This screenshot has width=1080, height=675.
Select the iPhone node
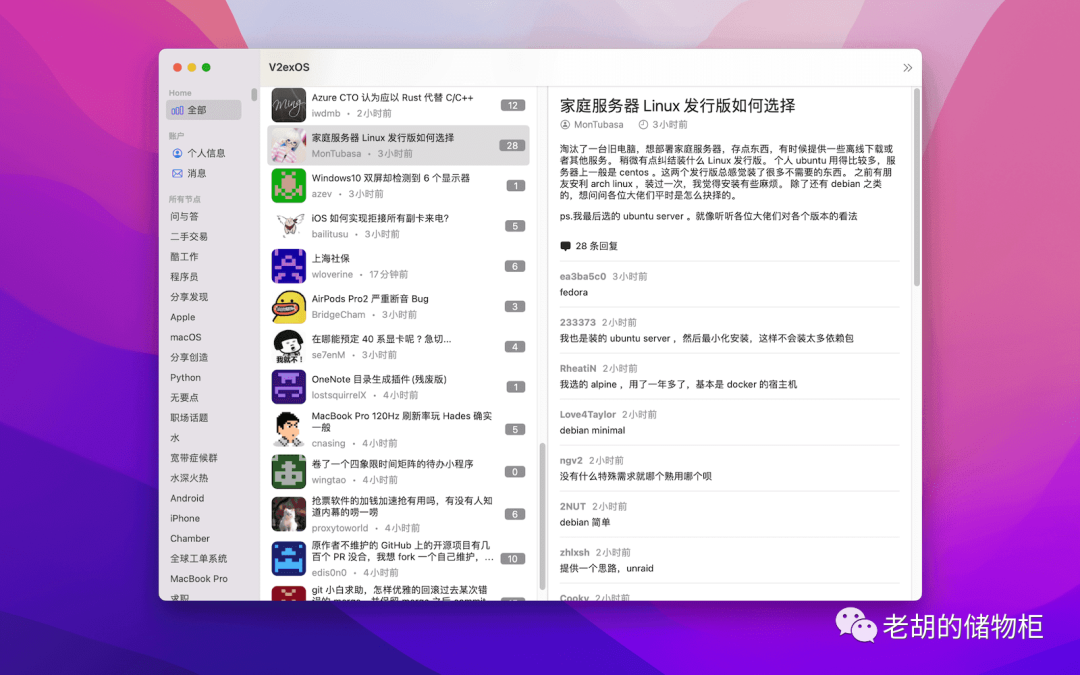(x=185, y=518)
